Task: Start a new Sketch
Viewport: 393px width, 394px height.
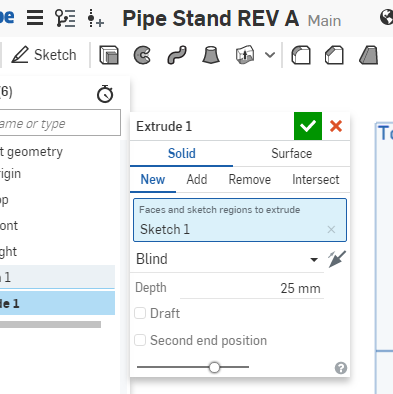Action: click(44, 55)
